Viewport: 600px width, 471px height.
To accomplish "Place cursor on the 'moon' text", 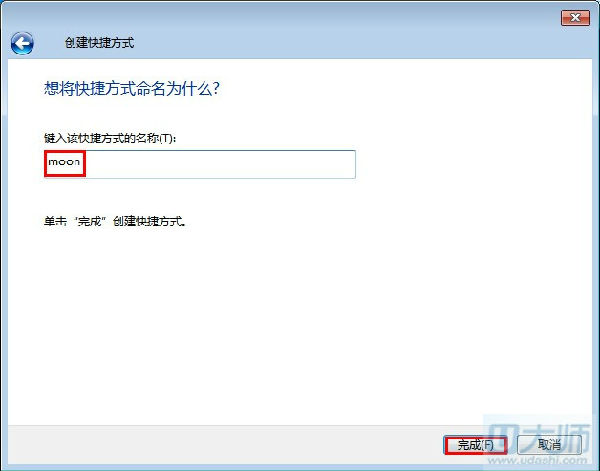I will 64,162.
